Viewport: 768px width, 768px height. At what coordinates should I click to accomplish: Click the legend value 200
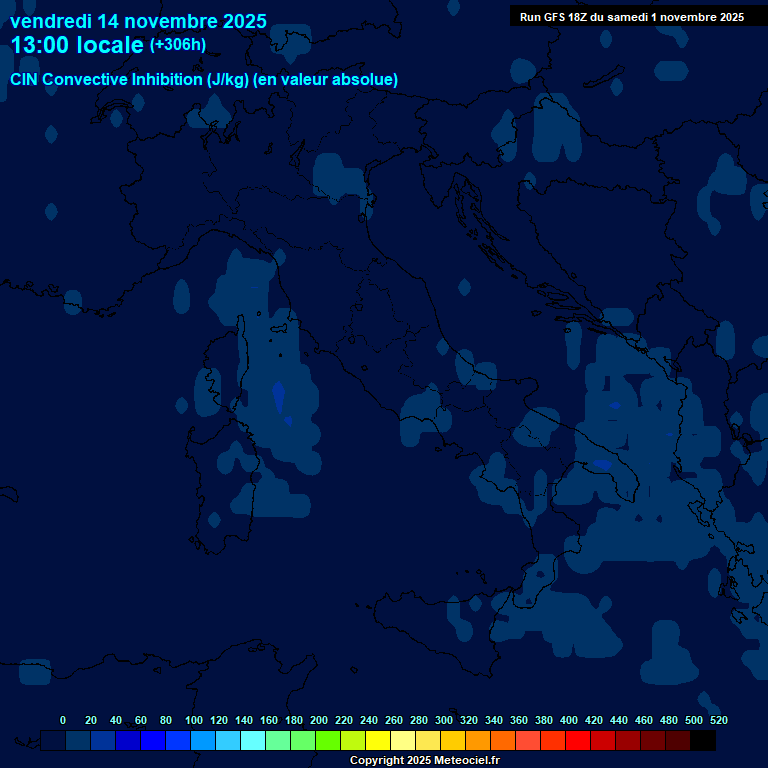click(x=319, y=720)
